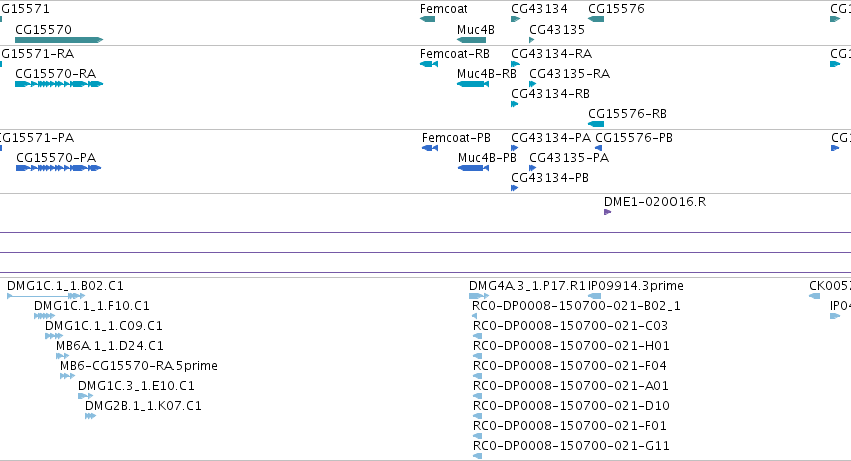Click the RC0-DP0008-150700-021-F04 label
Image resolution: width=851 pixels, height=461 pixels.
(x=570, y=367)
